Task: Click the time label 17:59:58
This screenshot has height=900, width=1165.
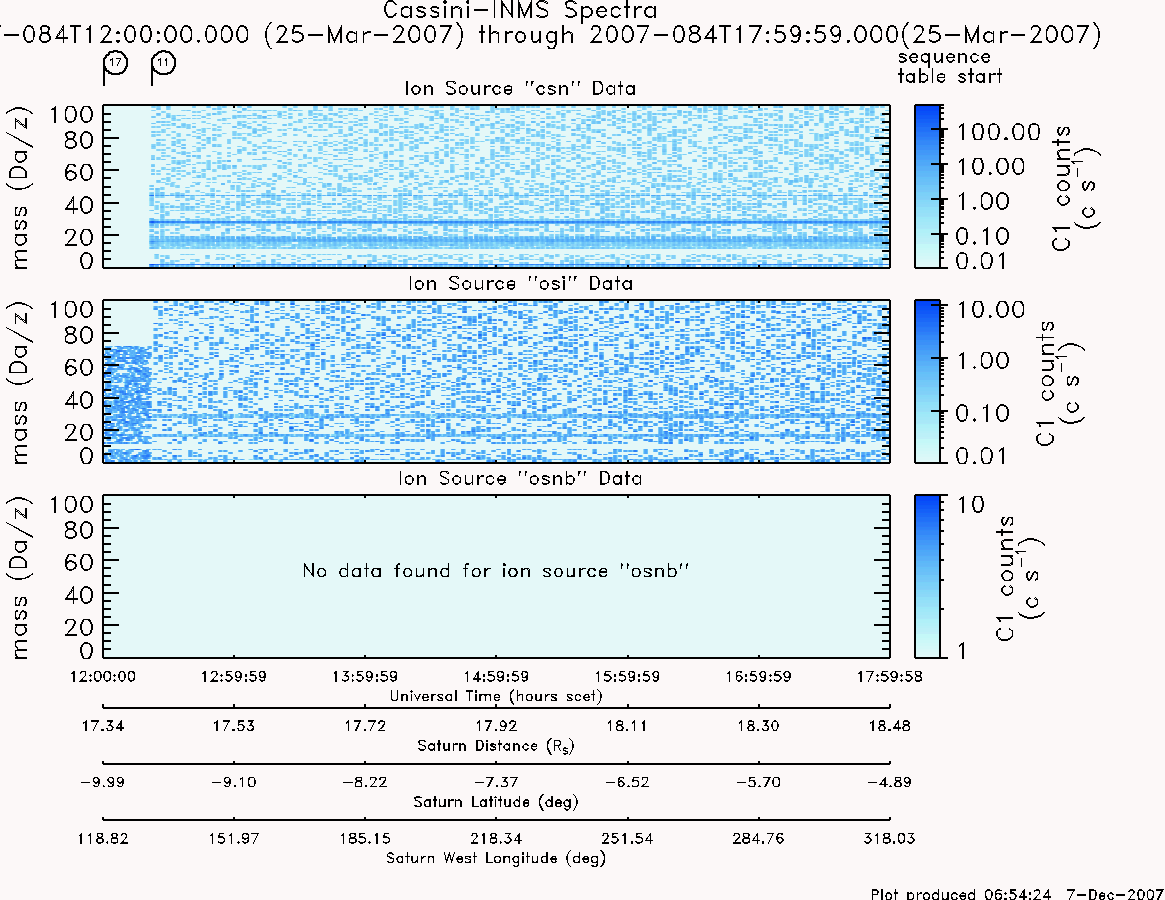Action: click(x=889, y=676)
